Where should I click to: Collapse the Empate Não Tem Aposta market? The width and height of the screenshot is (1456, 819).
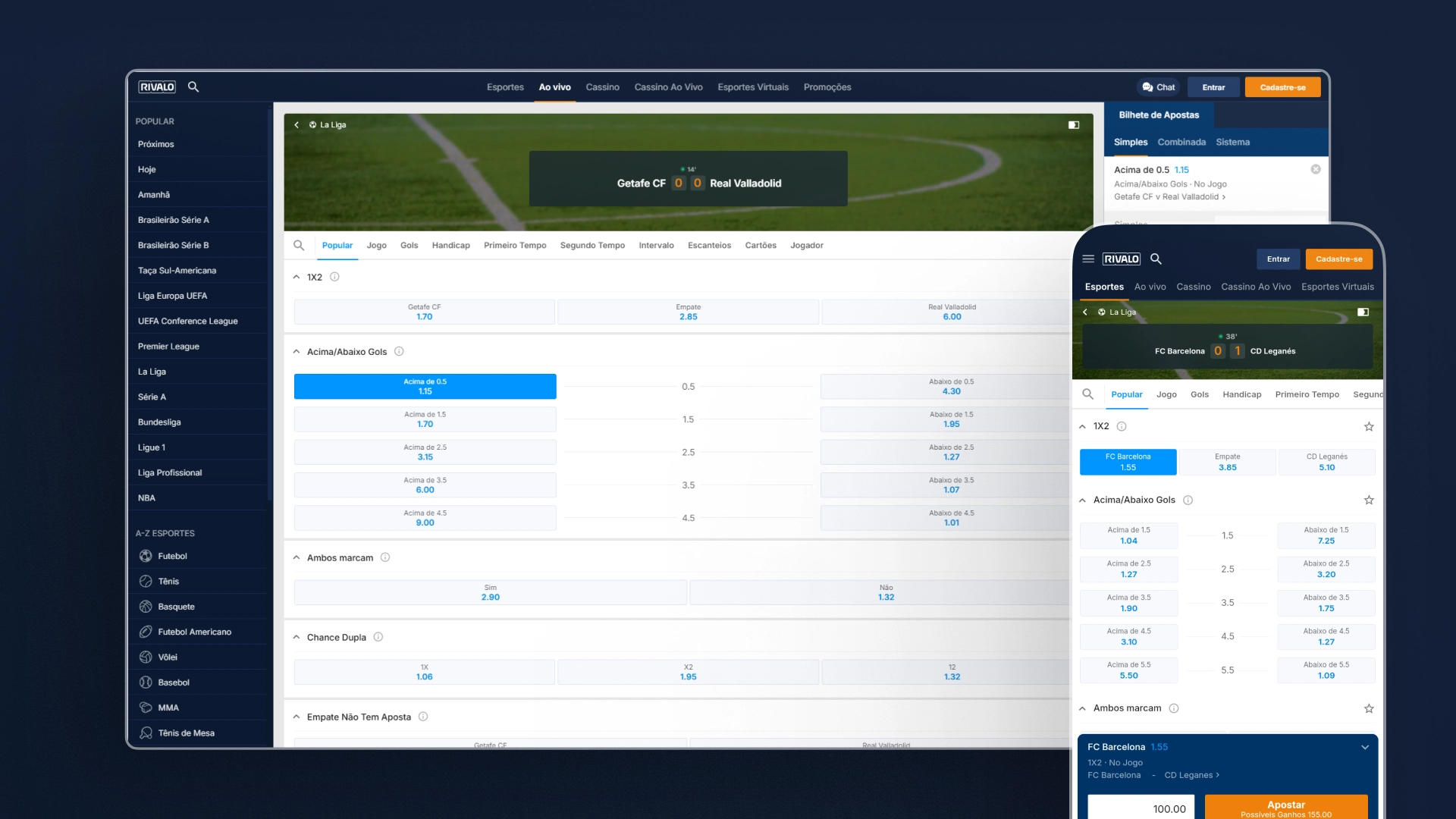[x=297, y=717]
